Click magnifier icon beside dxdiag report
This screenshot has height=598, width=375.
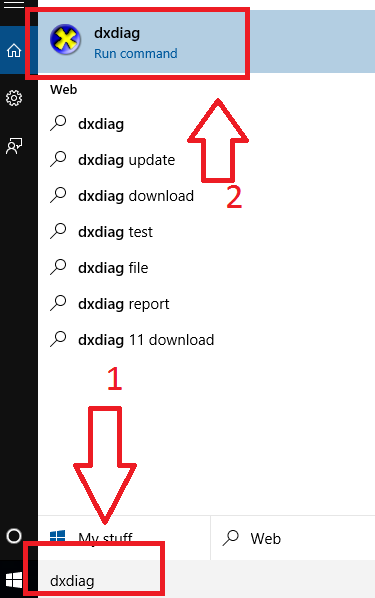[x=58, y=304]
